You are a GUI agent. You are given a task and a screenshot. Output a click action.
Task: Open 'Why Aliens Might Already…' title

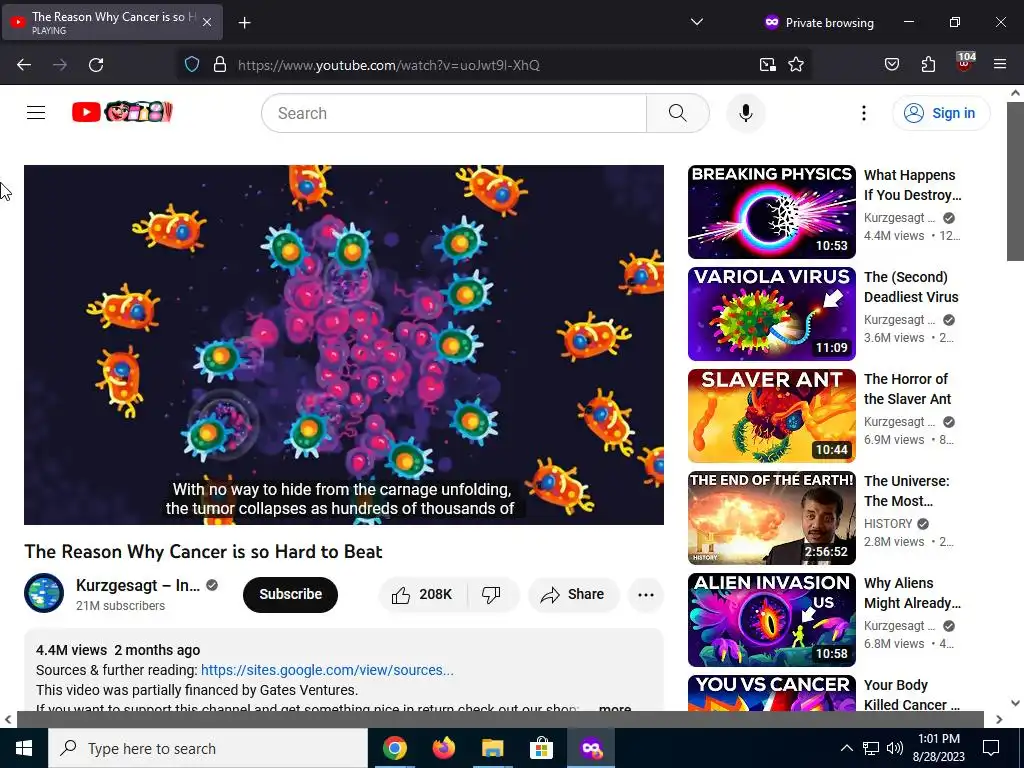pyautogui.click(x=912, y=592)
